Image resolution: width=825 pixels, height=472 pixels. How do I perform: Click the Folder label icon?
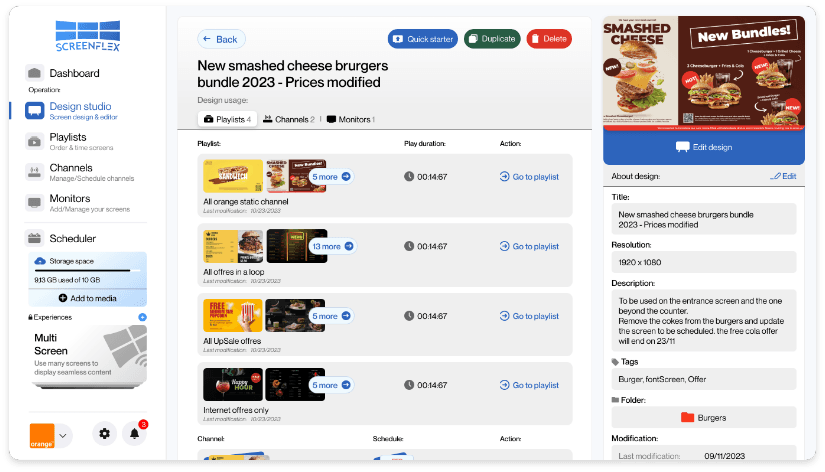tap(615, 400)
